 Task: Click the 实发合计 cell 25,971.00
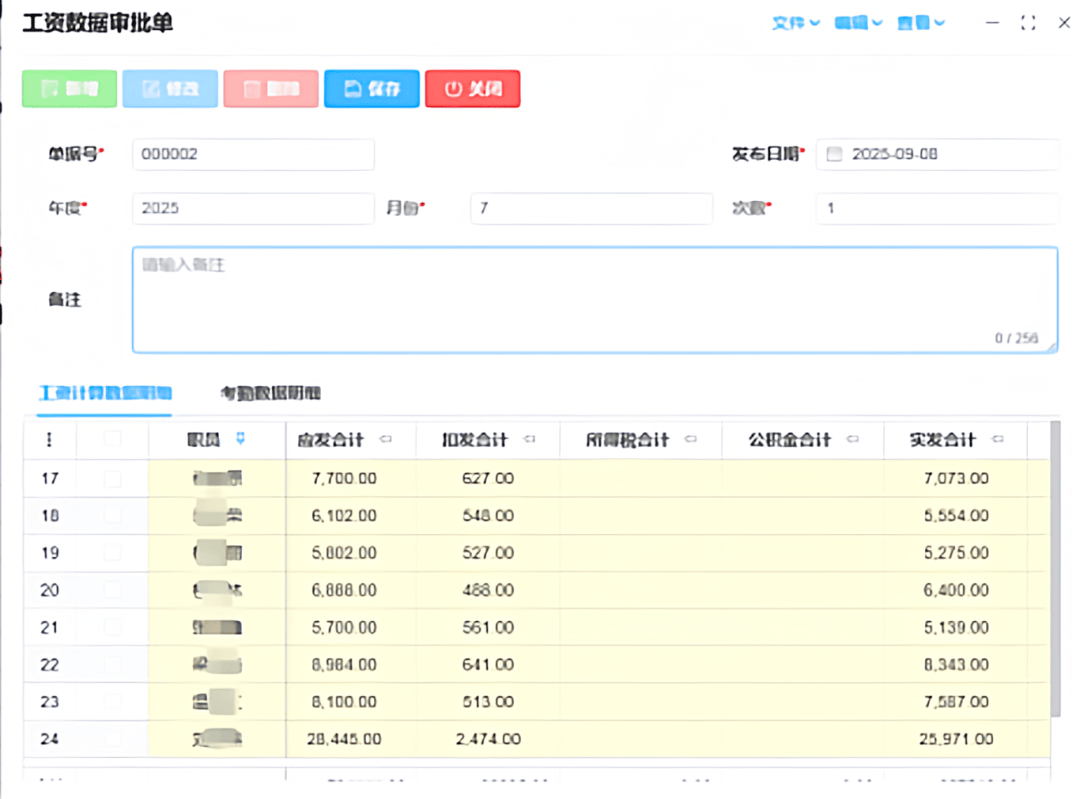[x=956, y=739]
